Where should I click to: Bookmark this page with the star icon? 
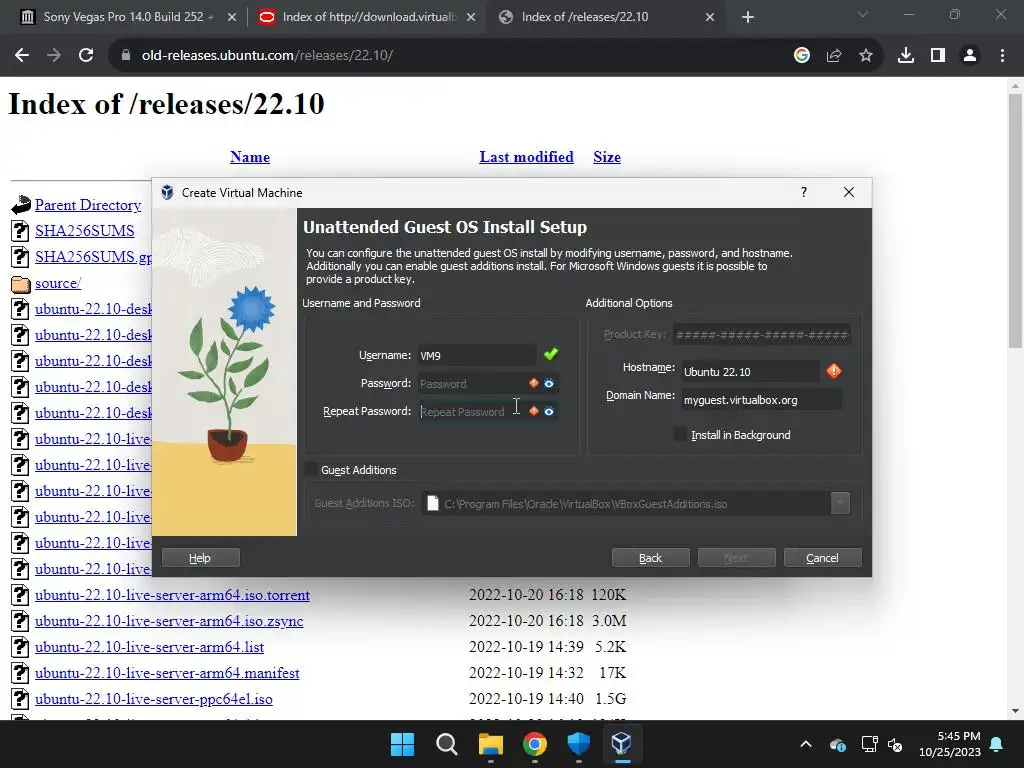866,56
